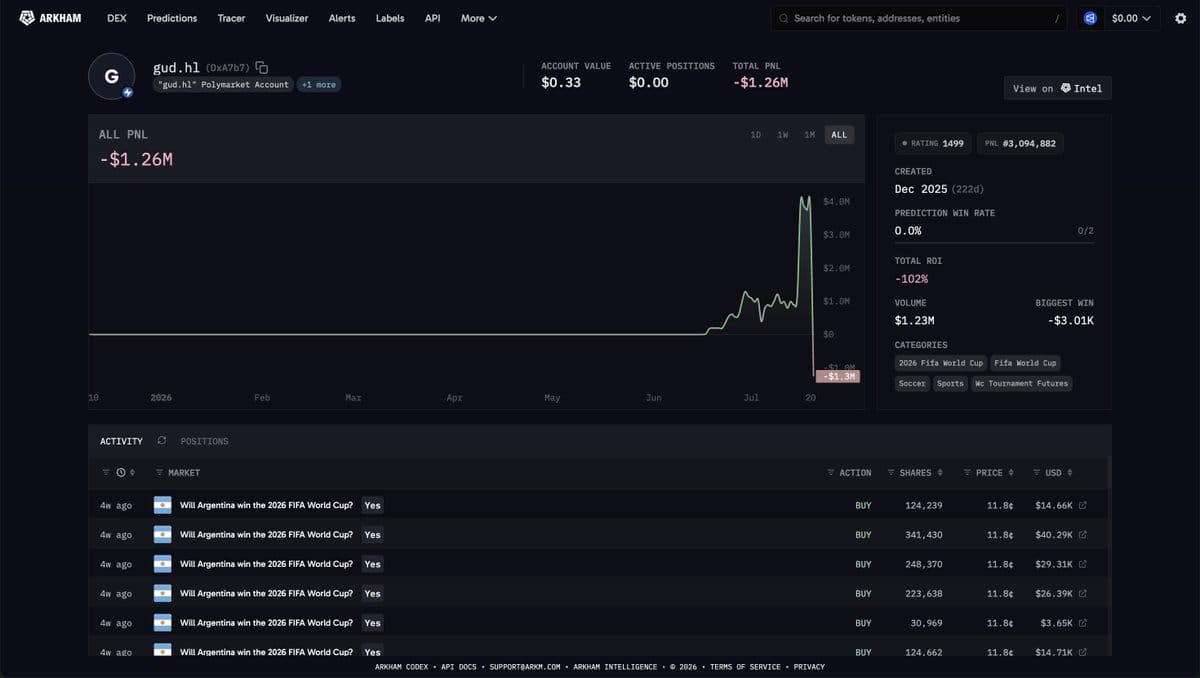
Task: Set chart range to ALL
Action: [x=839, y=134]
